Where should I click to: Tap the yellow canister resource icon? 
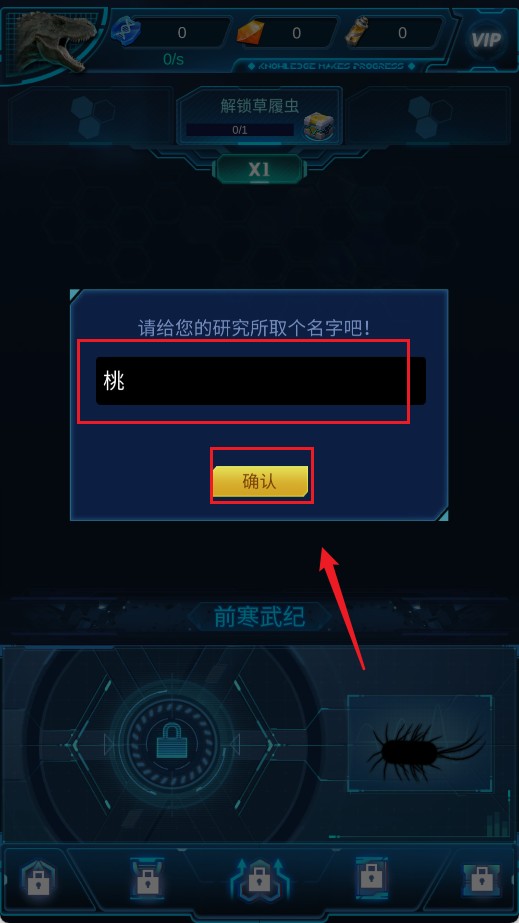tap(358, 31)
